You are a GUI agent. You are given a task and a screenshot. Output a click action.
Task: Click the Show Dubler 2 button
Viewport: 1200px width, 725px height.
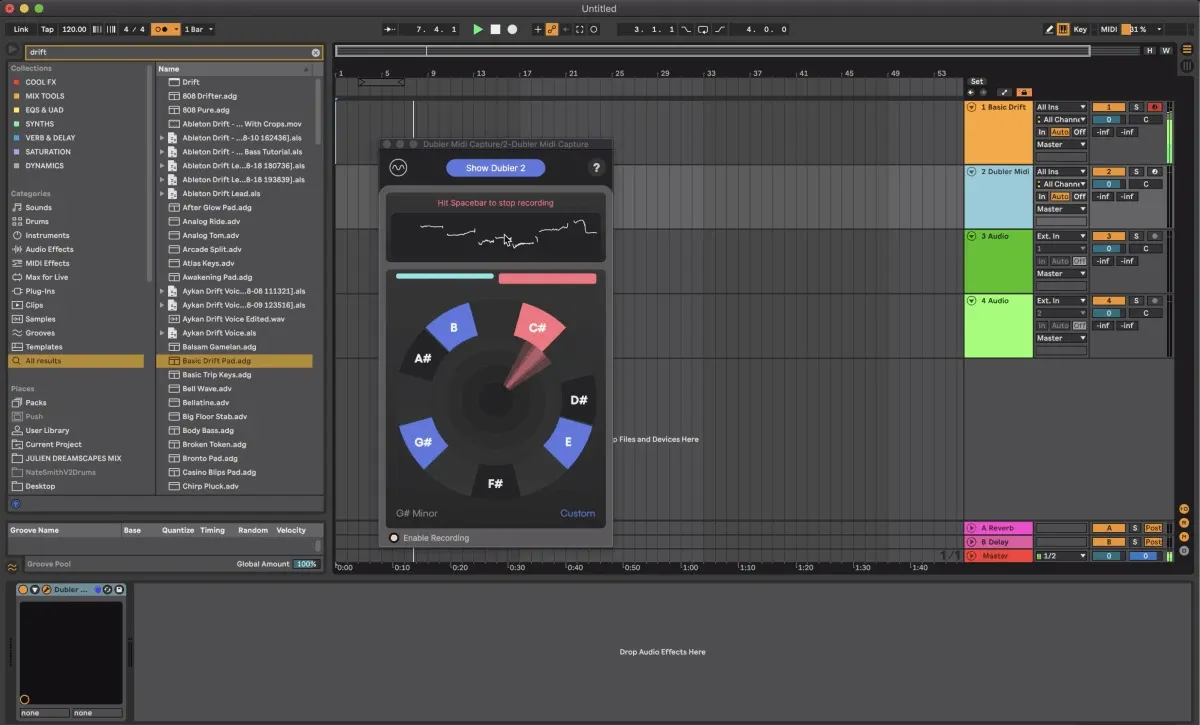496,168
